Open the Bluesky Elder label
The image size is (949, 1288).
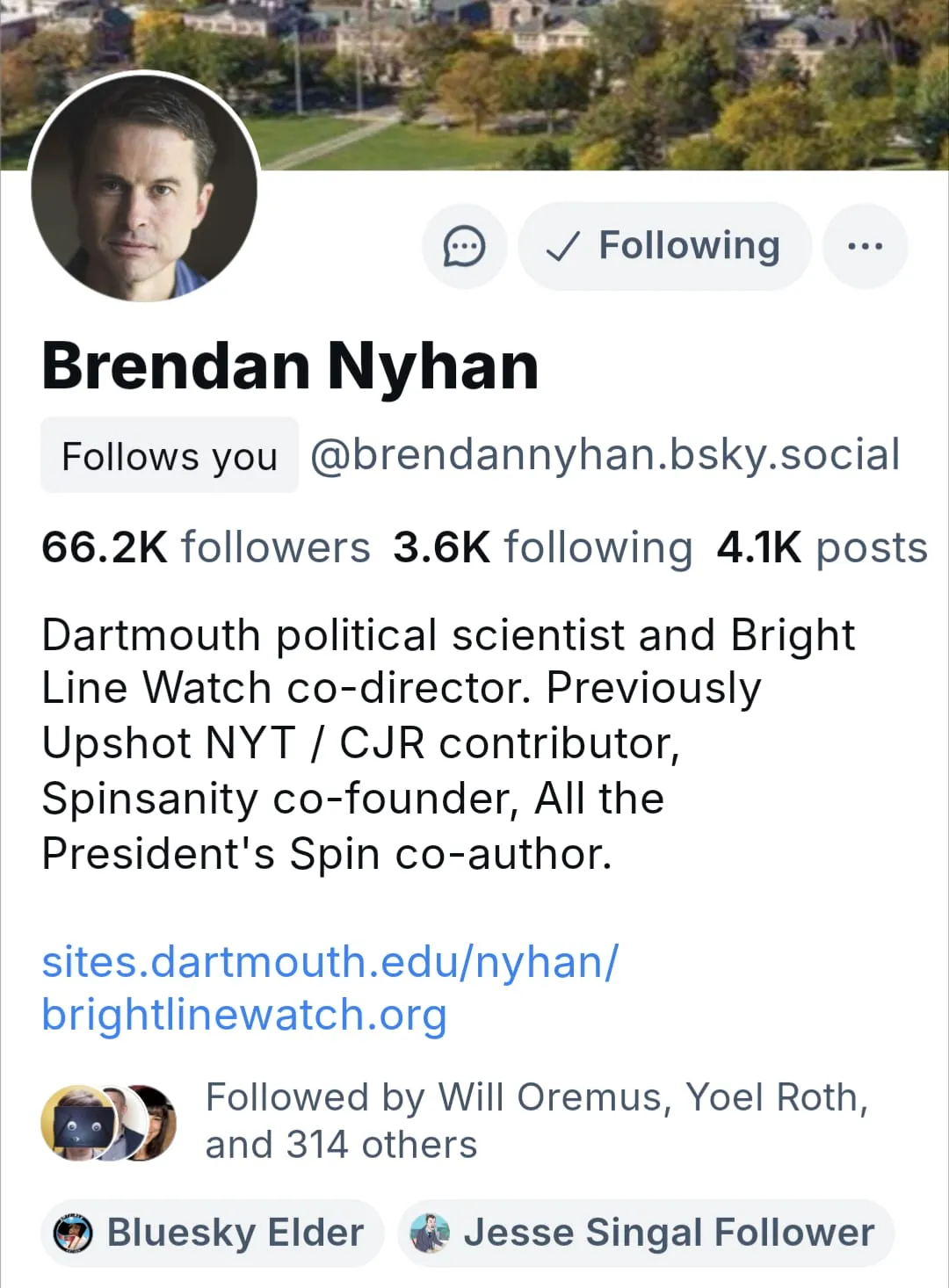tap(212, 1233)
